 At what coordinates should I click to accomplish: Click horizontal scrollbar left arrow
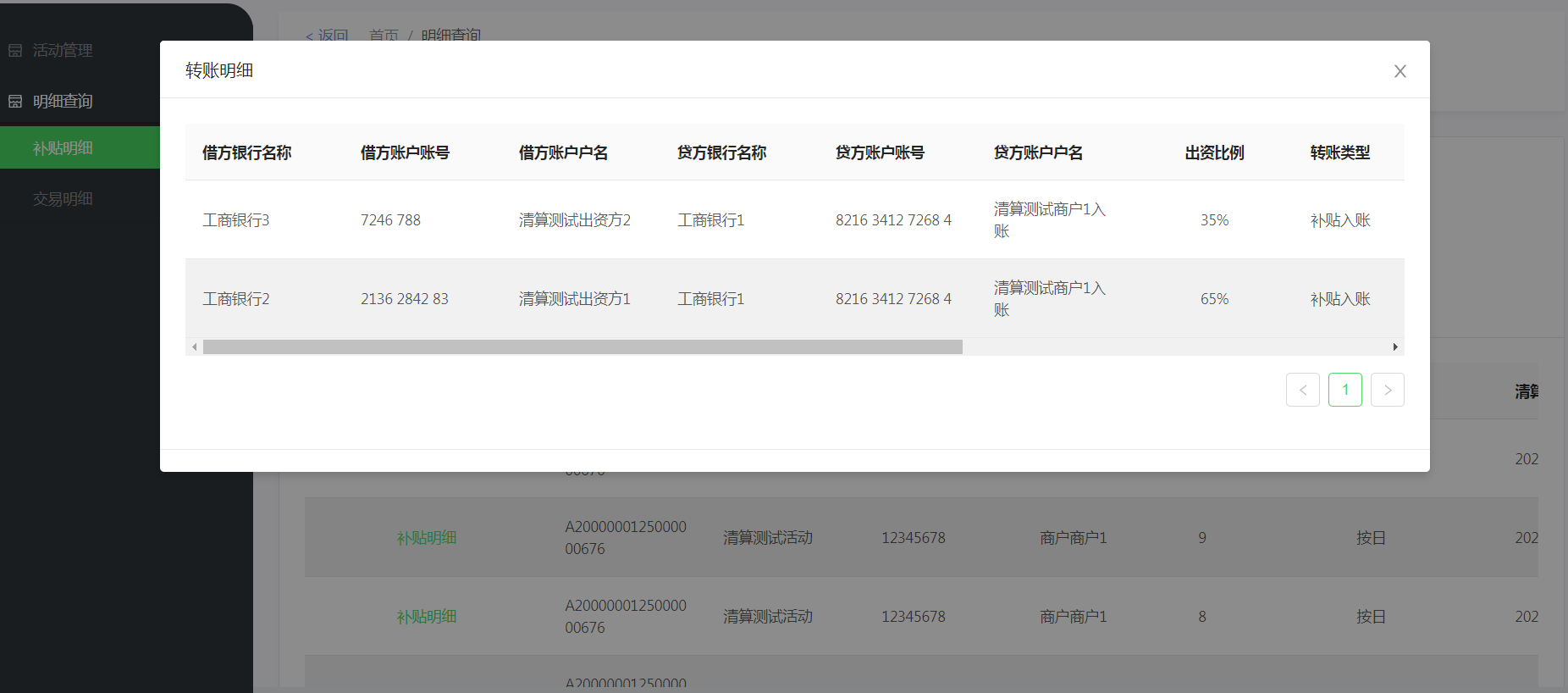tap(194, 346)
